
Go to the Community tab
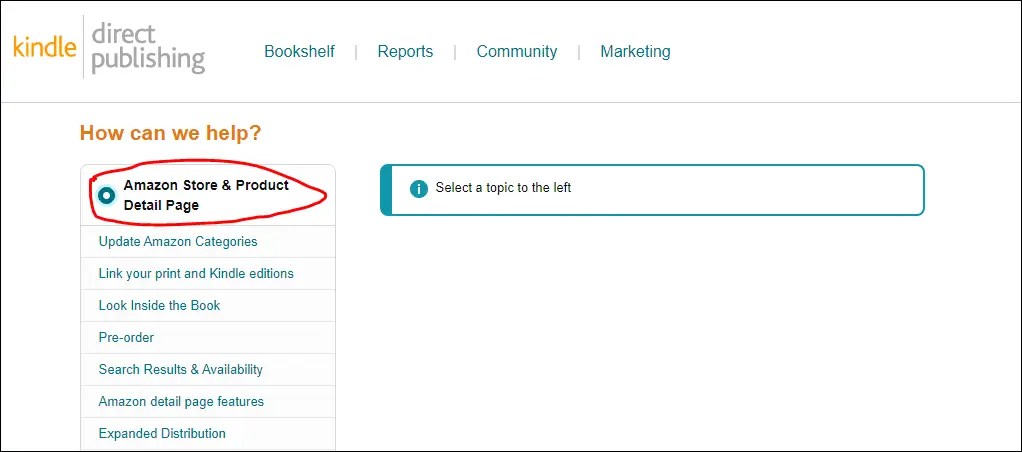517,52
